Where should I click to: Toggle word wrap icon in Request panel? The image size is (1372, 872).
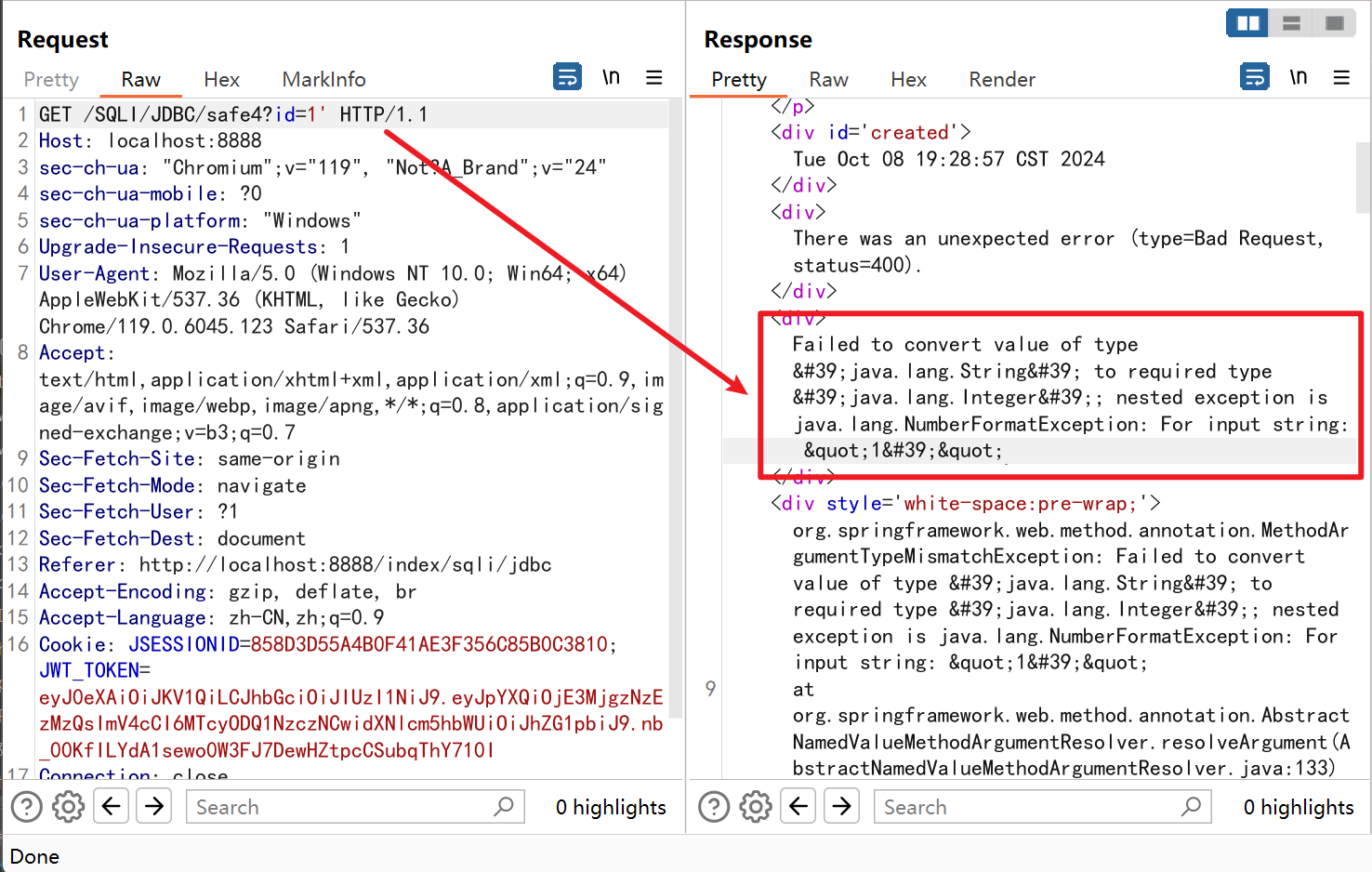click(x=567, y=76)
